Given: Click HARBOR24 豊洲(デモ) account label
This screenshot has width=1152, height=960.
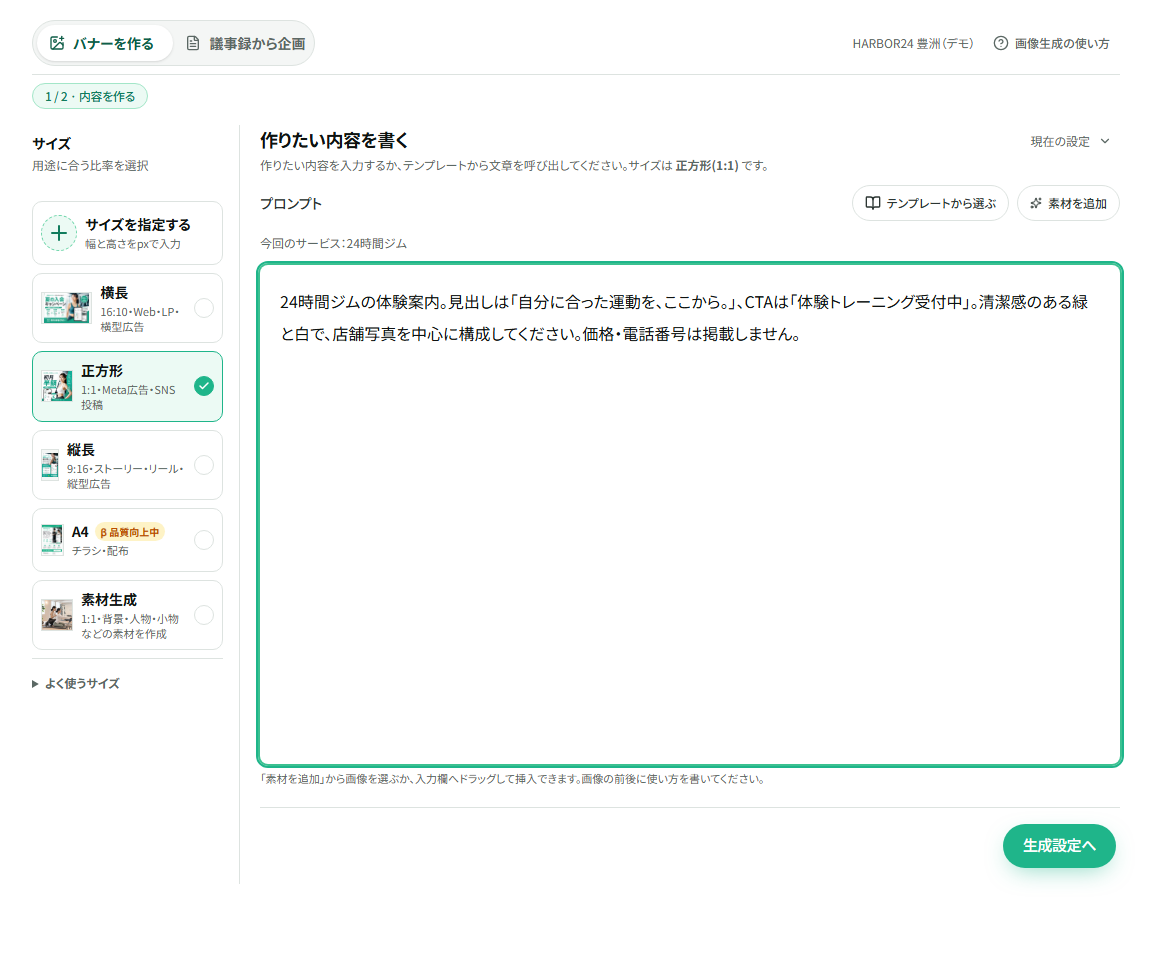Looking at the screenshot, I should [x=912, y=43].
